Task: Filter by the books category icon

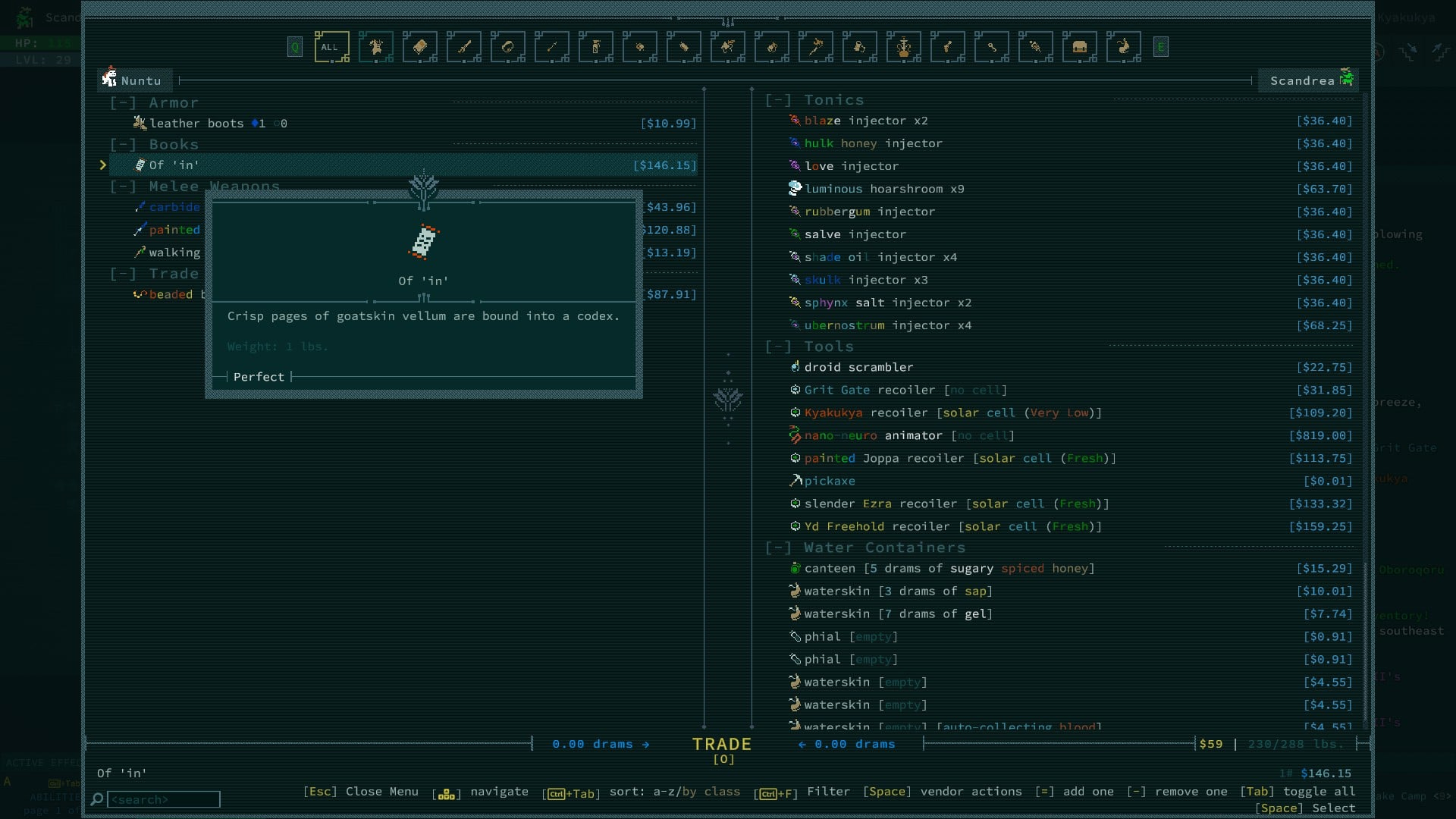Action: [x=419, y=47]
